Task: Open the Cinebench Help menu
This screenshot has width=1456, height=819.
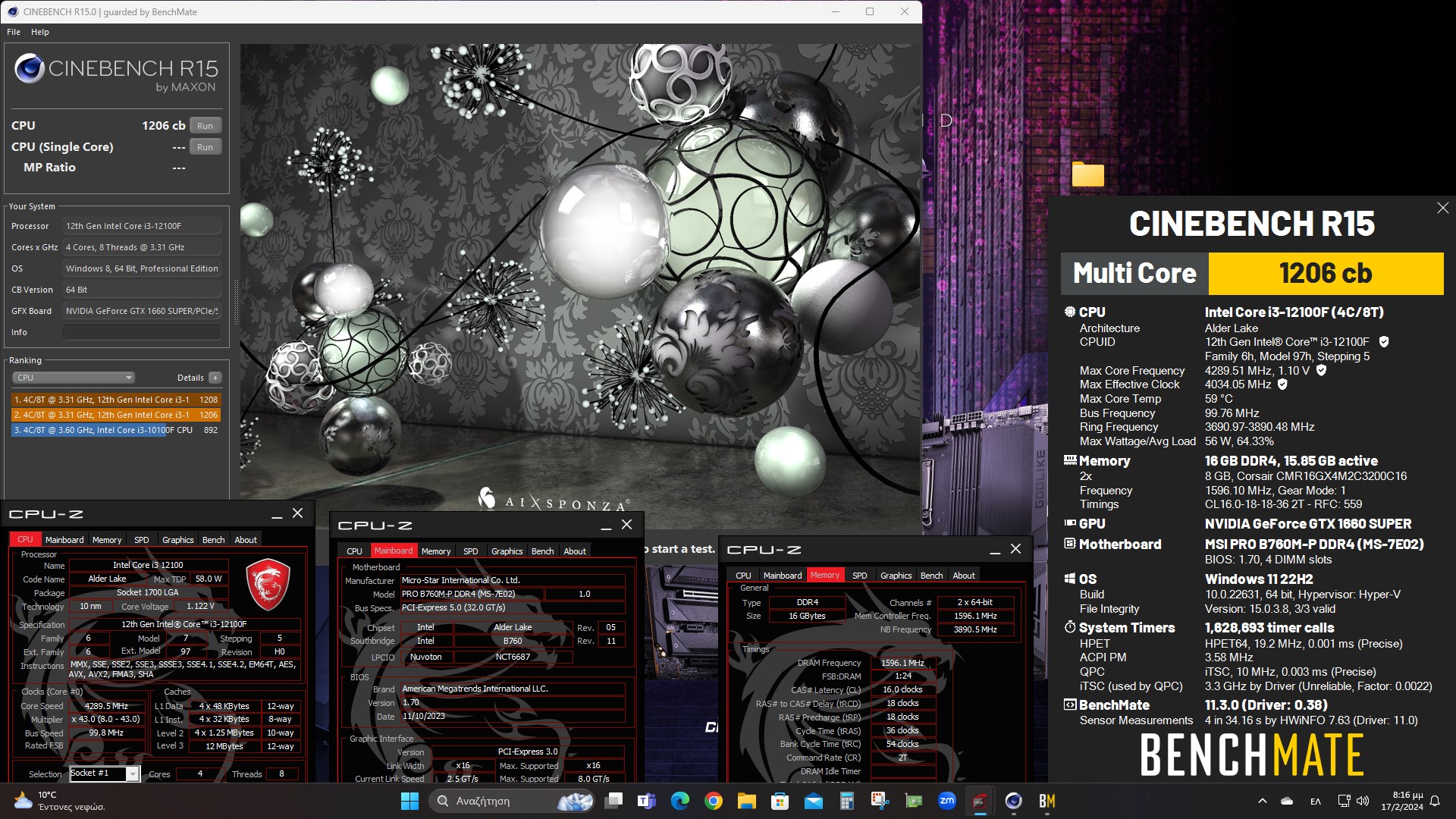Action: tap(40, 32)
